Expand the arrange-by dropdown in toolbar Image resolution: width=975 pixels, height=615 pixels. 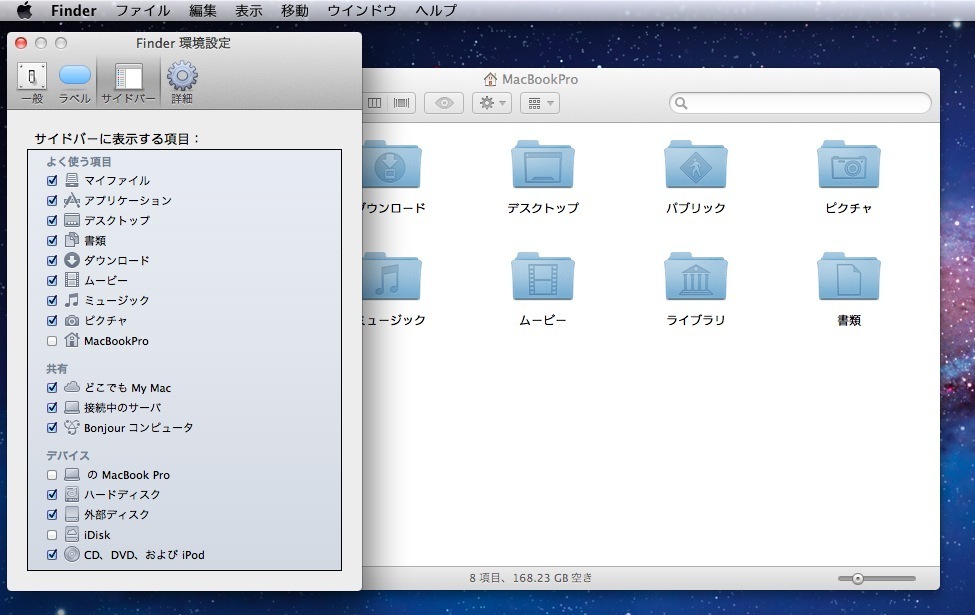coord(539,103)
